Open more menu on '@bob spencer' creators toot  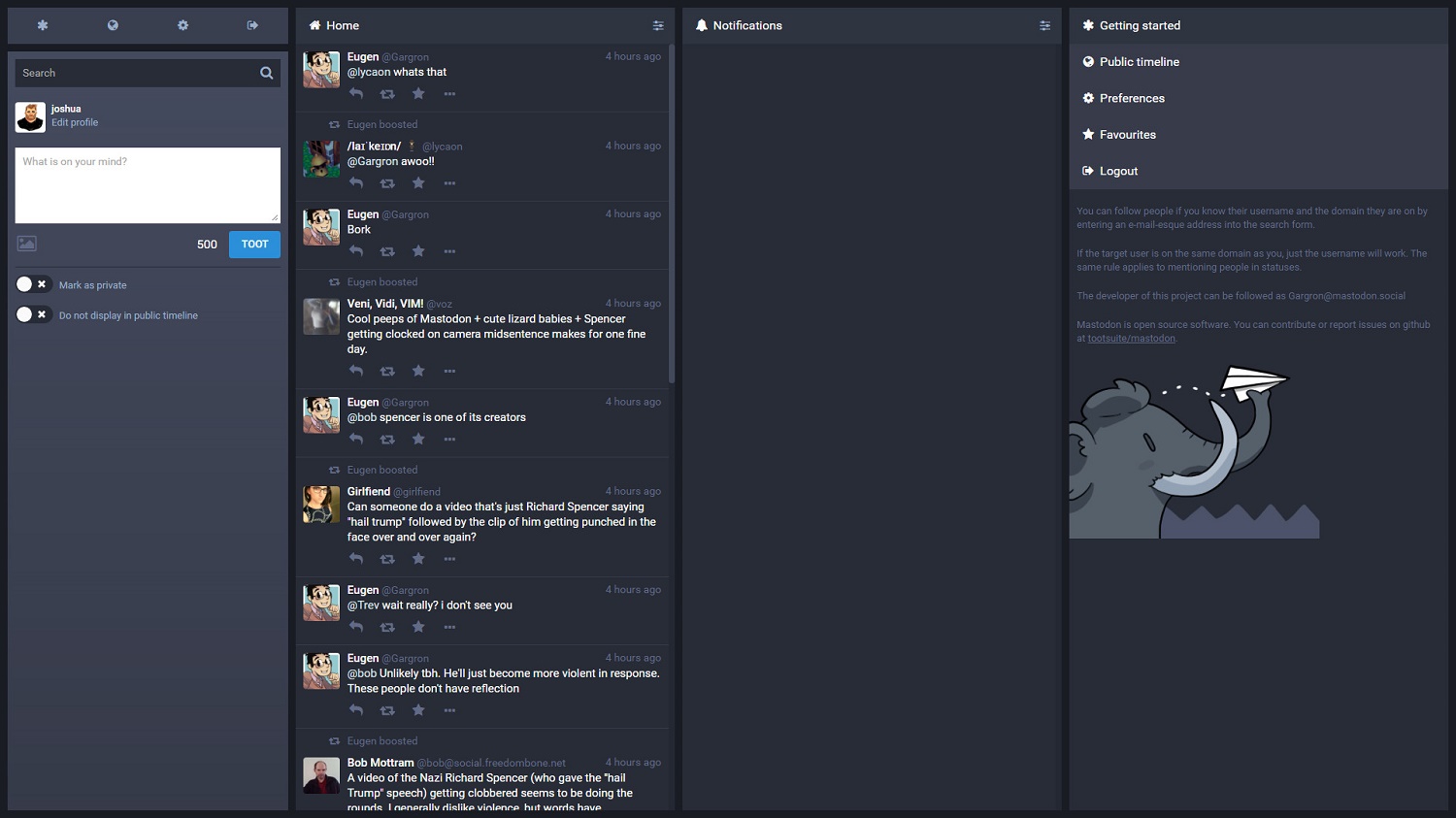[x=449, y=440]
